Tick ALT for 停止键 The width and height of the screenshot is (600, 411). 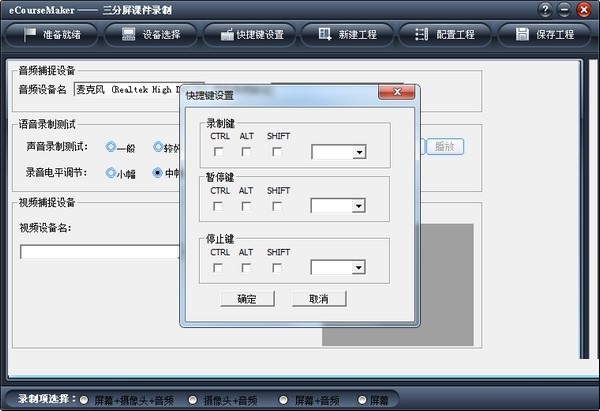[246, 268]
